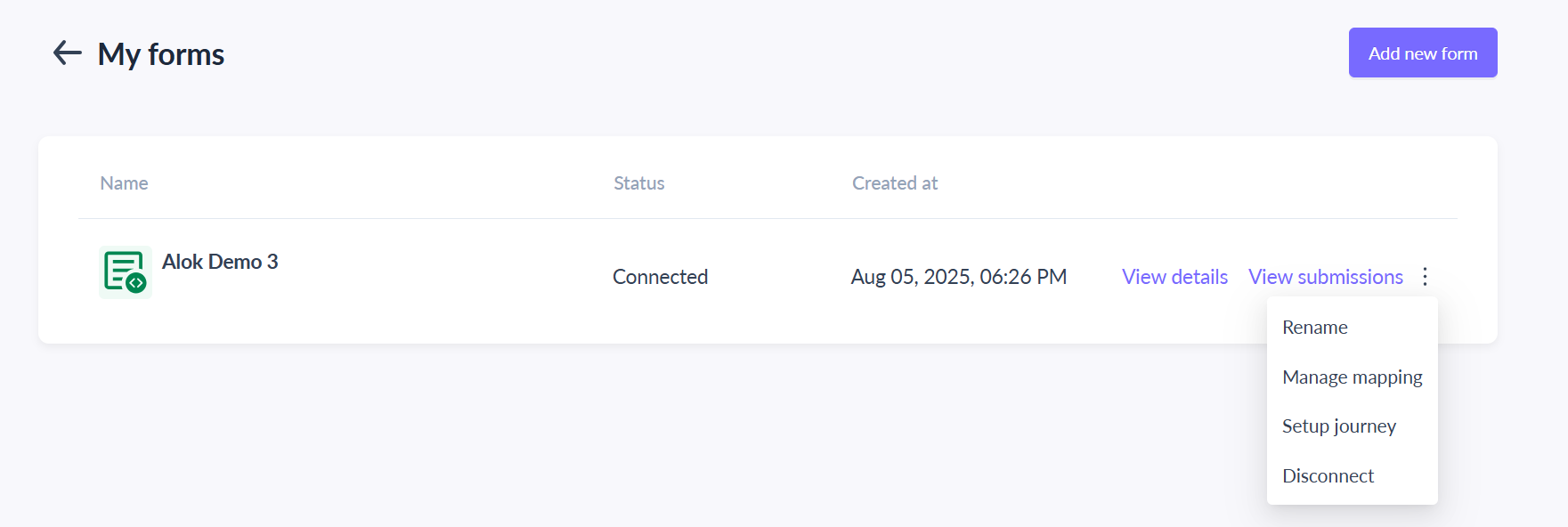Image resolution: width=1568 pixels, height=527 pixels.
Task: Click the Name column header
Action: pyautogui.click(x=124, y=183)
